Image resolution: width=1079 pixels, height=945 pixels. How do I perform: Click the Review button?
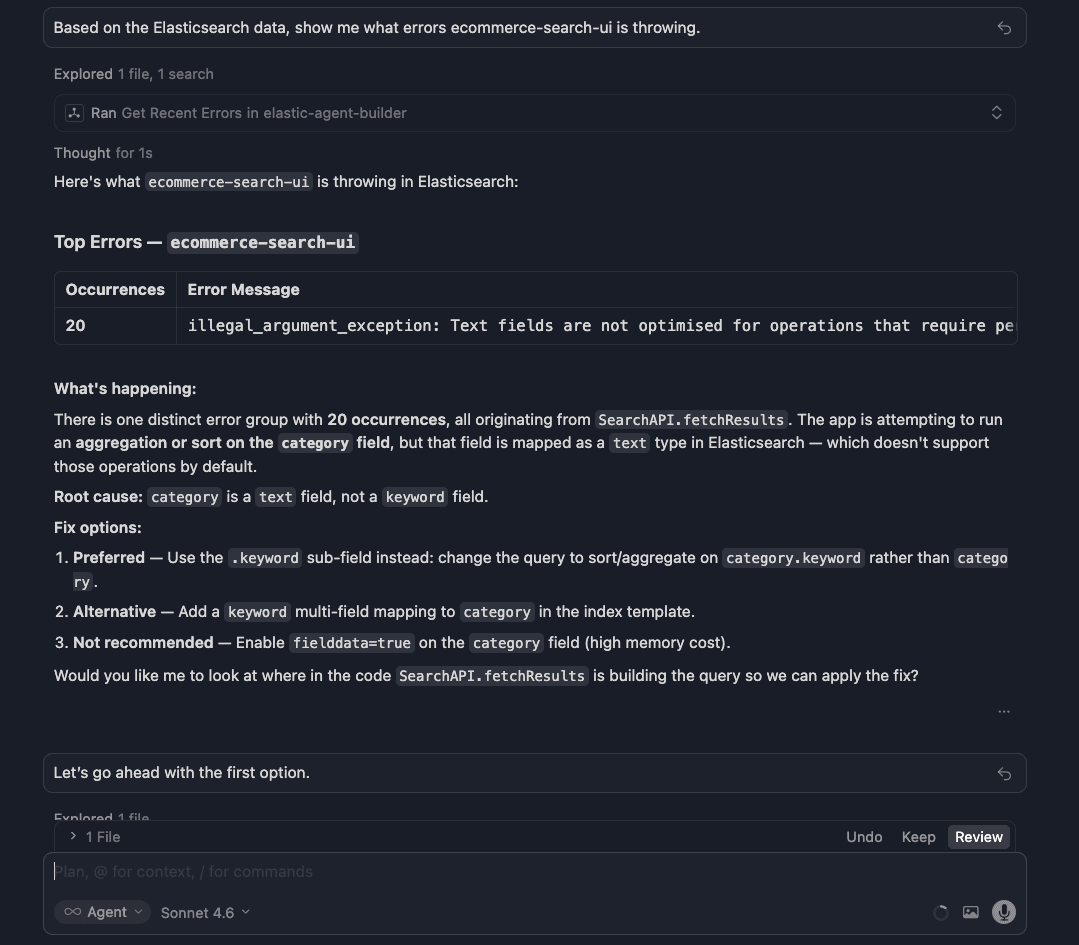click(x=978, y=836)
